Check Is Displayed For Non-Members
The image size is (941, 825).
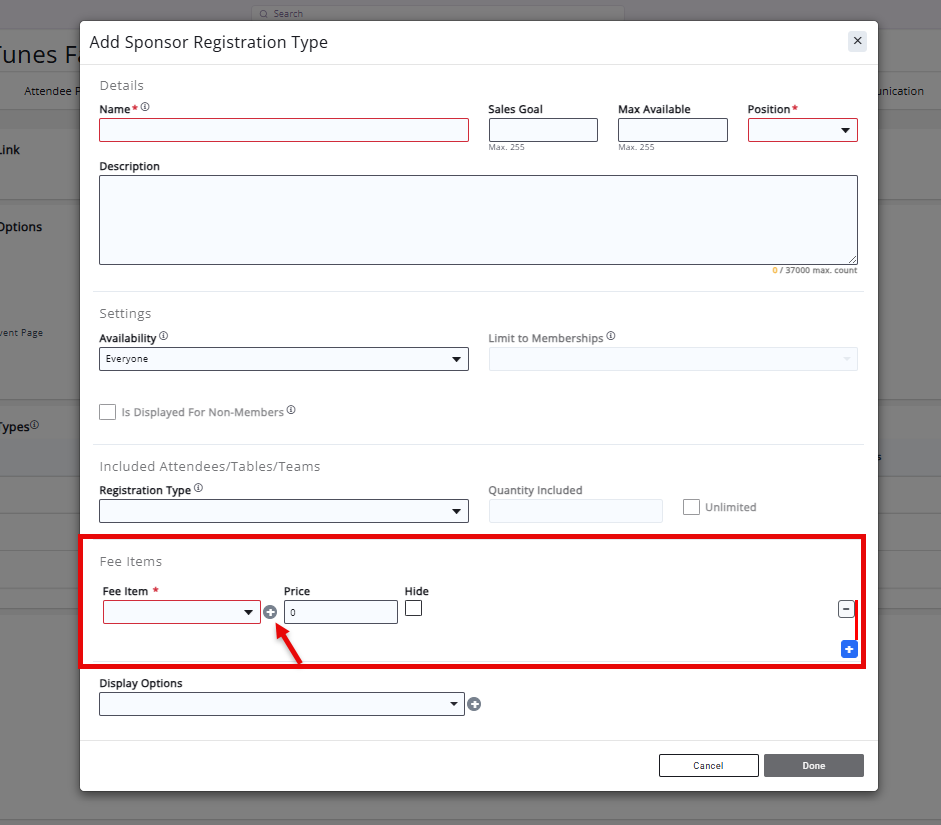coord(107,412)
